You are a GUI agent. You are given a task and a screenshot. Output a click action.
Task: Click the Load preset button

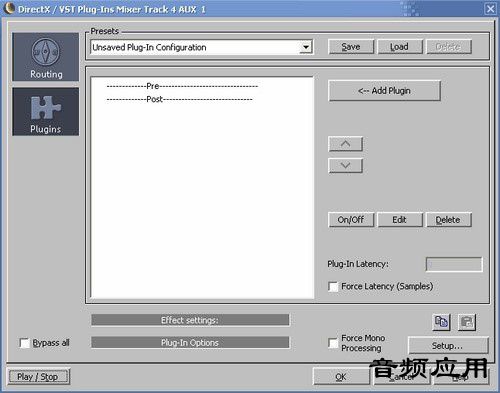pos(400,47)
